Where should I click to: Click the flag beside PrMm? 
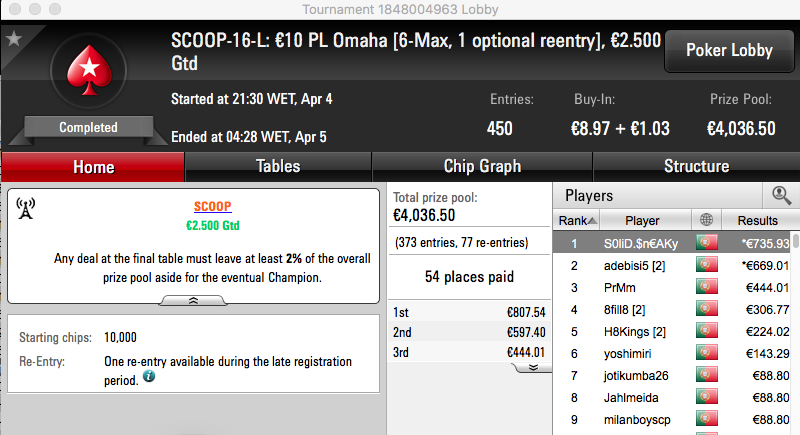pyautogui.click(x=707, y=287)
